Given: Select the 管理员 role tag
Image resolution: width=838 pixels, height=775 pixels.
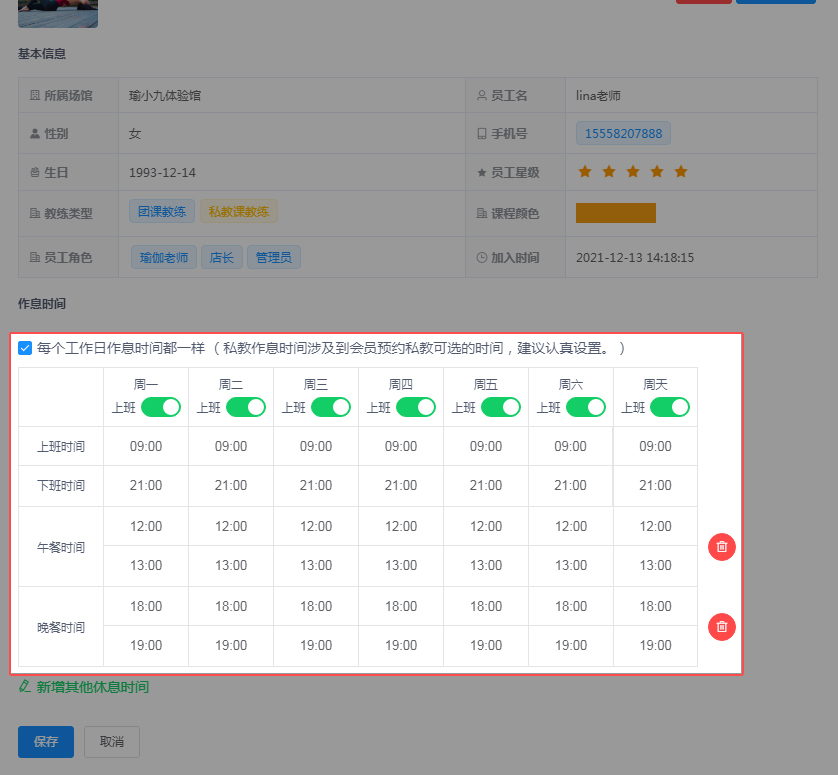Looking at the screenshot, I should click(274, 257).
